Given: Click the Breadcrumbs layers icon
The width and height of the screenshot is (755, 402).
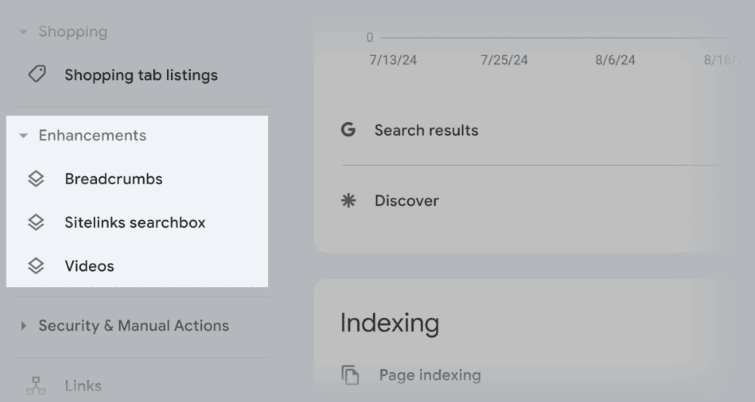Looking at the screenshot, I should [36, 179].
